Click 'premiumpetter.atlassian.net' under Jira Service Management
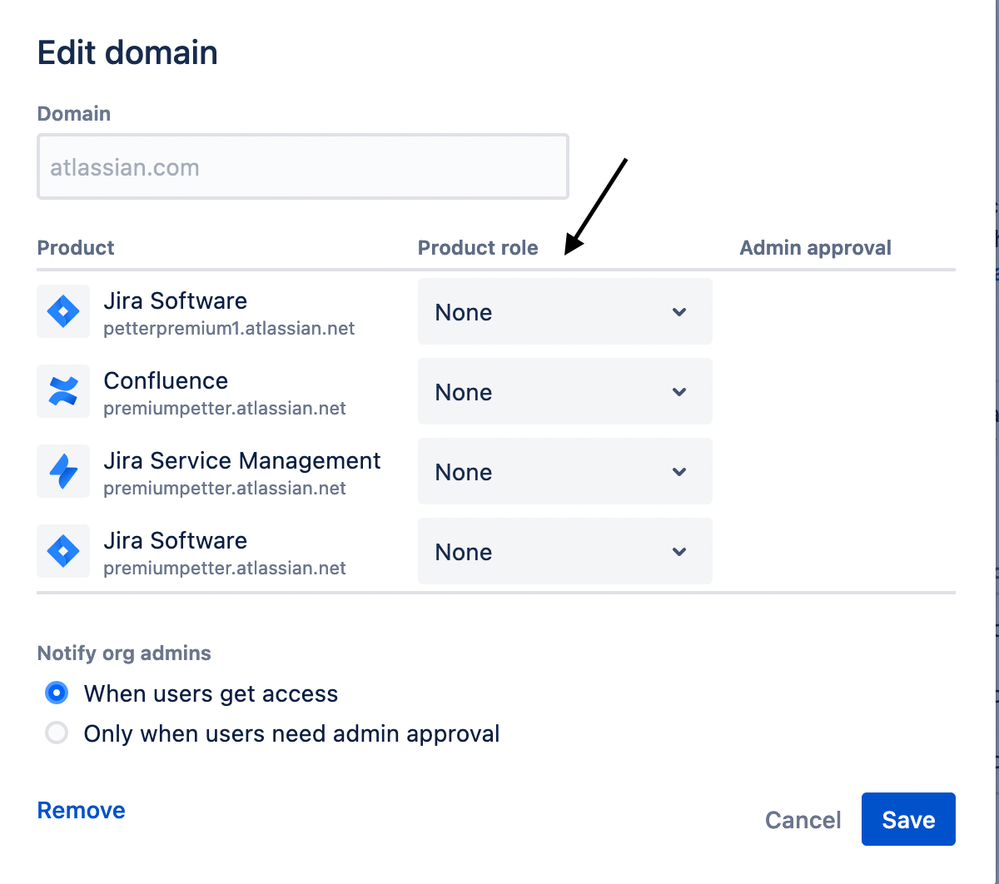The image size is (999, 884). 224,489
